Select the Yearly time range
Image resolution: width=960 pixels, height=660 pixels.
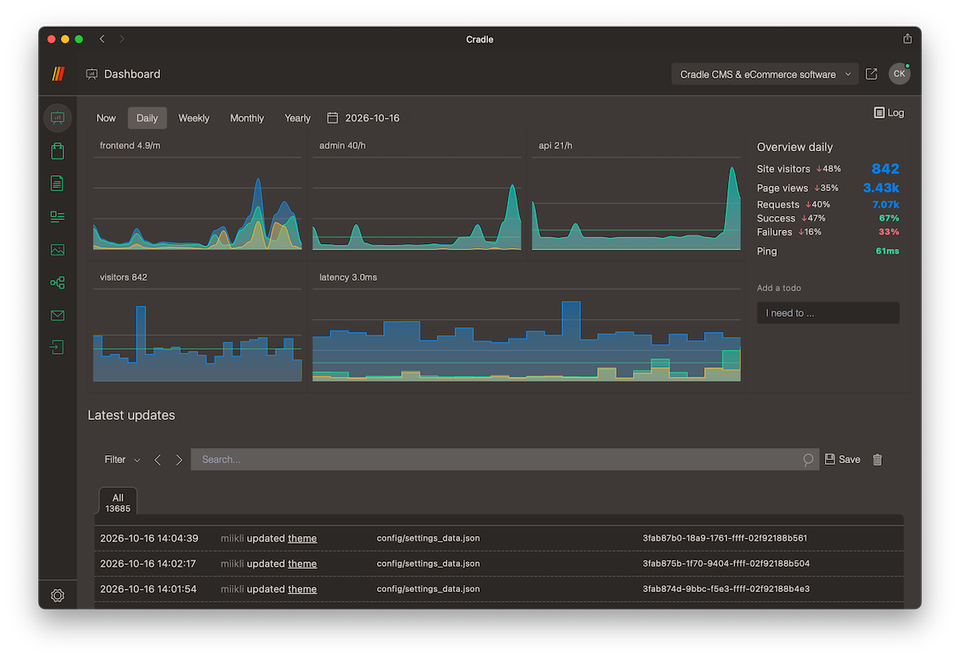[298, 118]
